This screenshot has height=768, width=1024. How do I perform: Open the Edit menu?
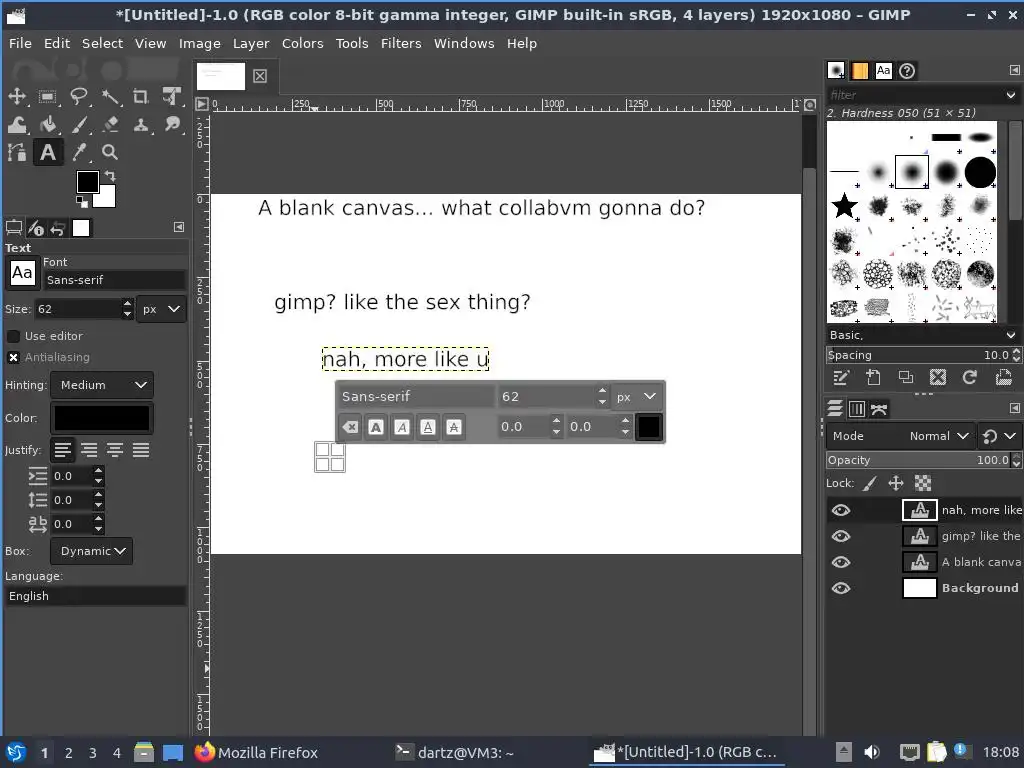click(57, 43)
